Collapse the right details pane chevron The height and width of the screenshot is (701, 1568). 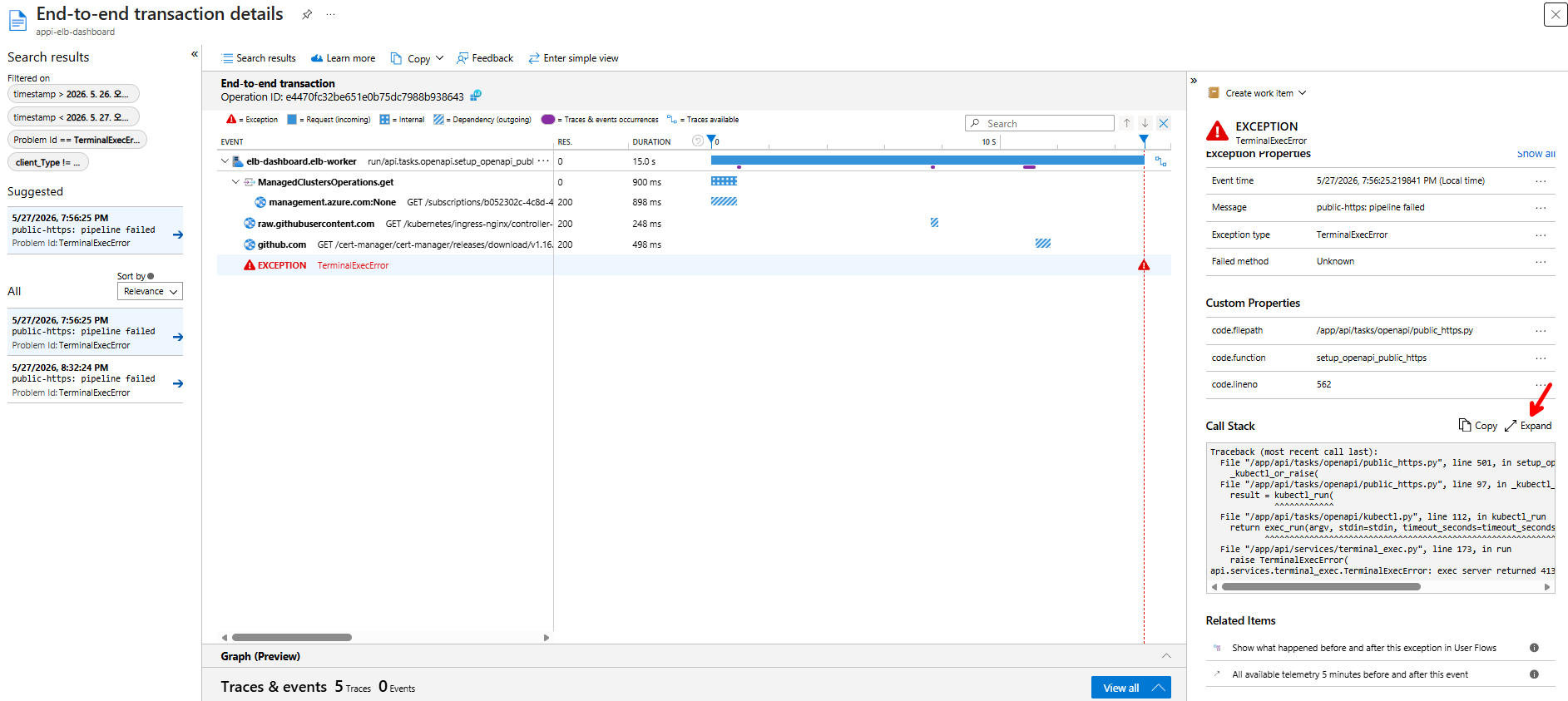tap(1194, 81)
